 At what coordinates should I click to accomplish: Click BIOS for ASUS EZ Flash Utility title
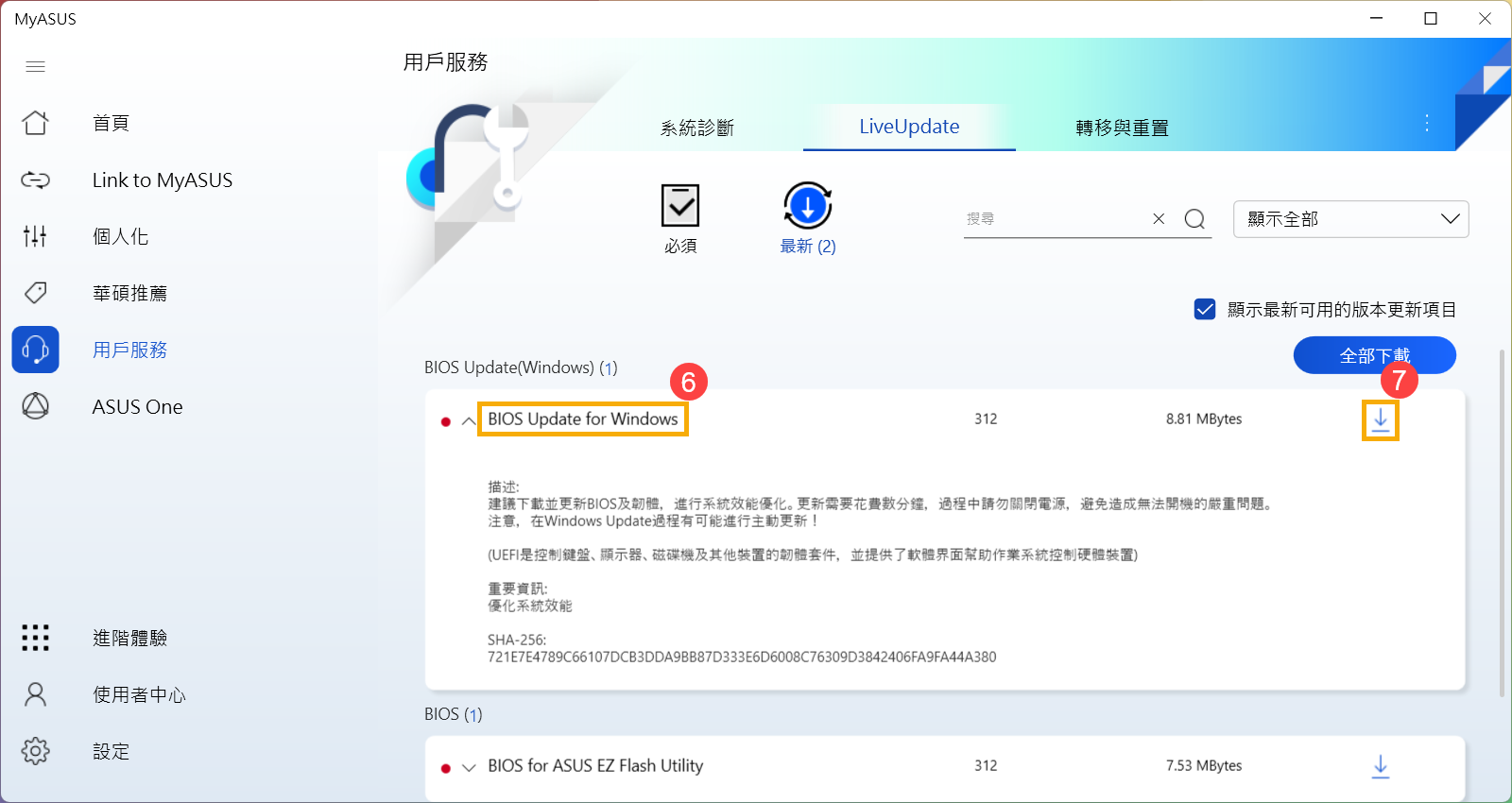click(x=595, y=765)
